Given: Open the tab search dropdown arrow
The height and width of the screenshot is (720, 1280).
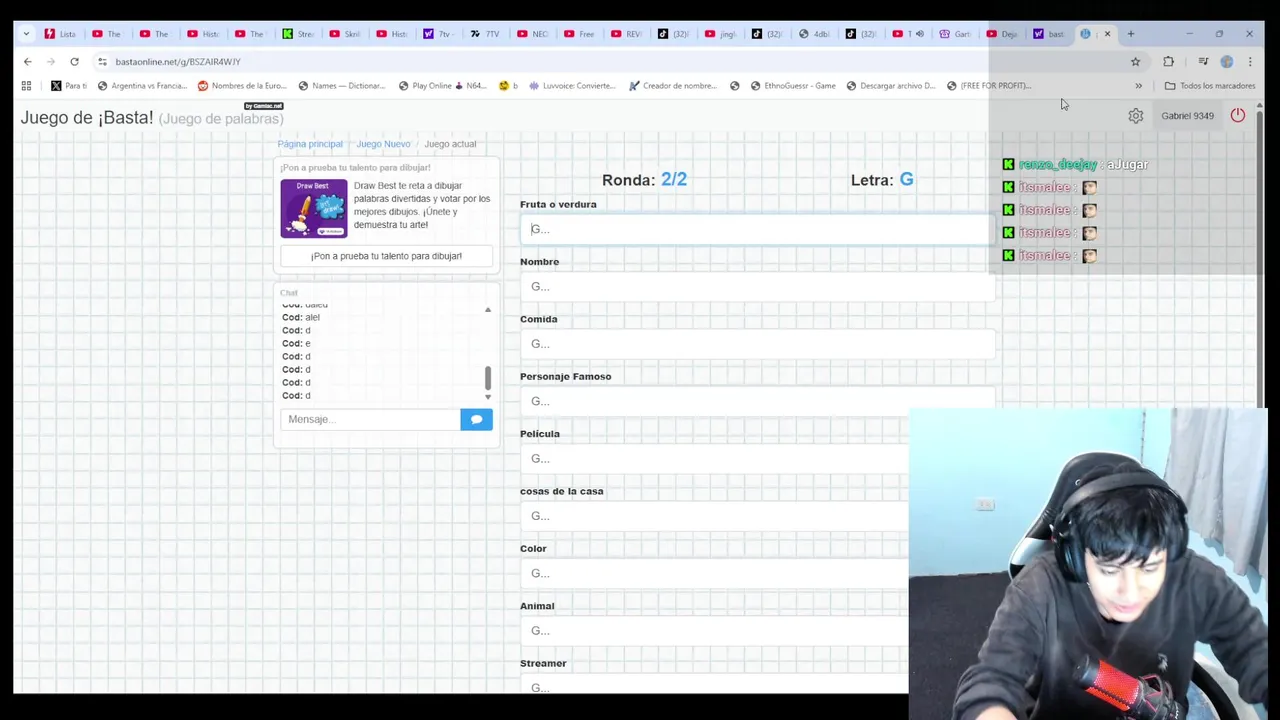Looking at the screenshot, I should coord(26,34).
